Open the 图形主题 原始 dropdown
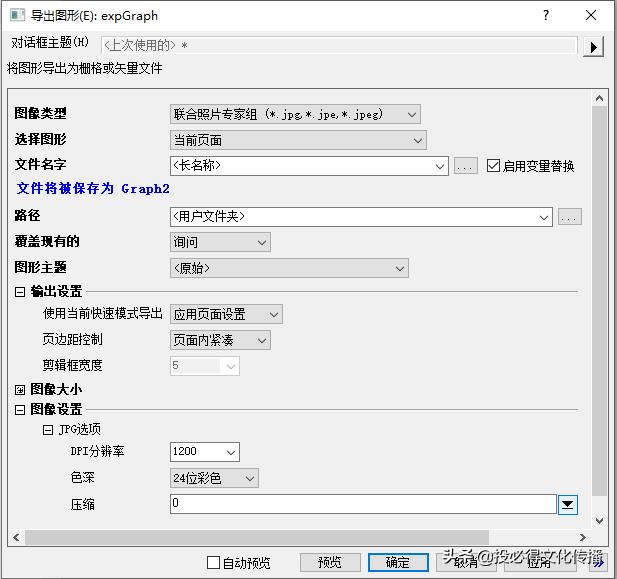The height and width of the screenshot is (579, 617). click(x=289, y=268)
